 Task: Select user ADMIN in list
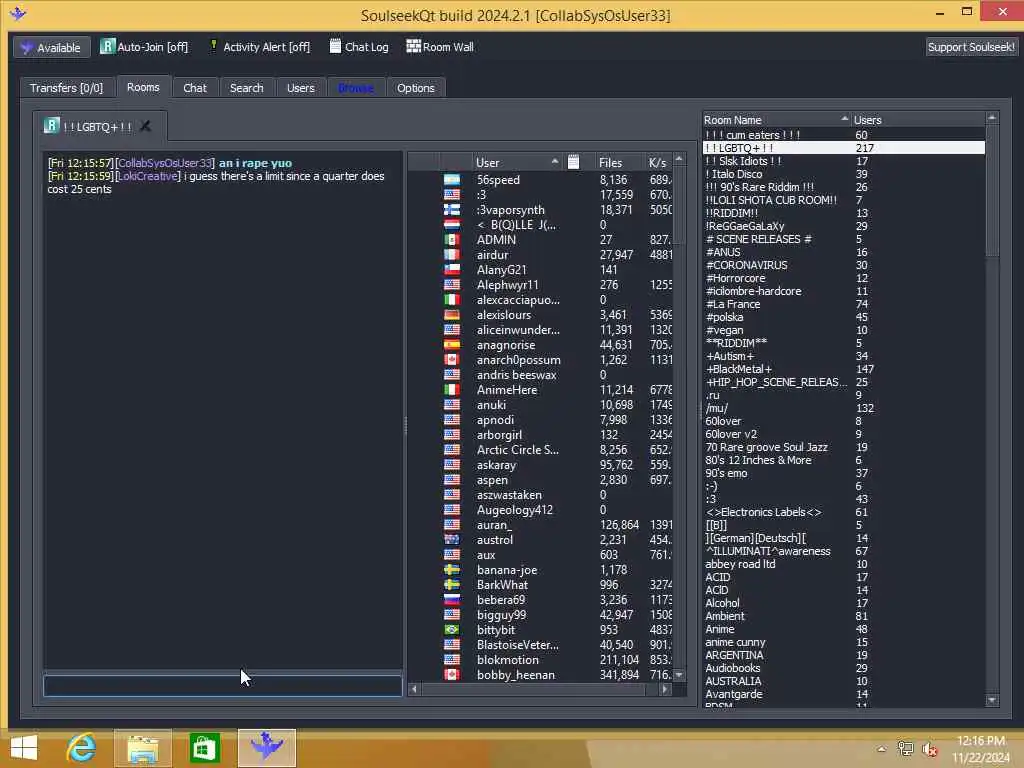pyautogui.click(x=496, y=240)
